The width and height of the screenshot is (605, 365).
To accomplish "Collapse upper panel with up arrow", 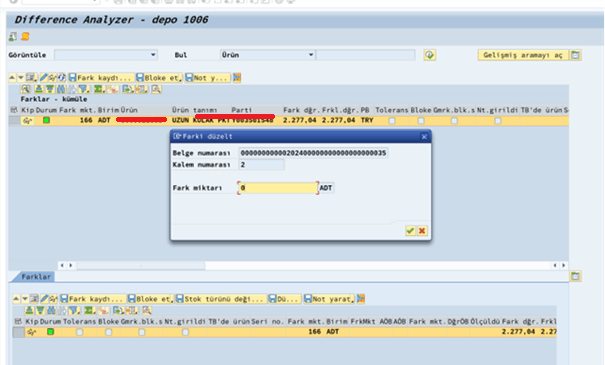I will click(12, 78).
